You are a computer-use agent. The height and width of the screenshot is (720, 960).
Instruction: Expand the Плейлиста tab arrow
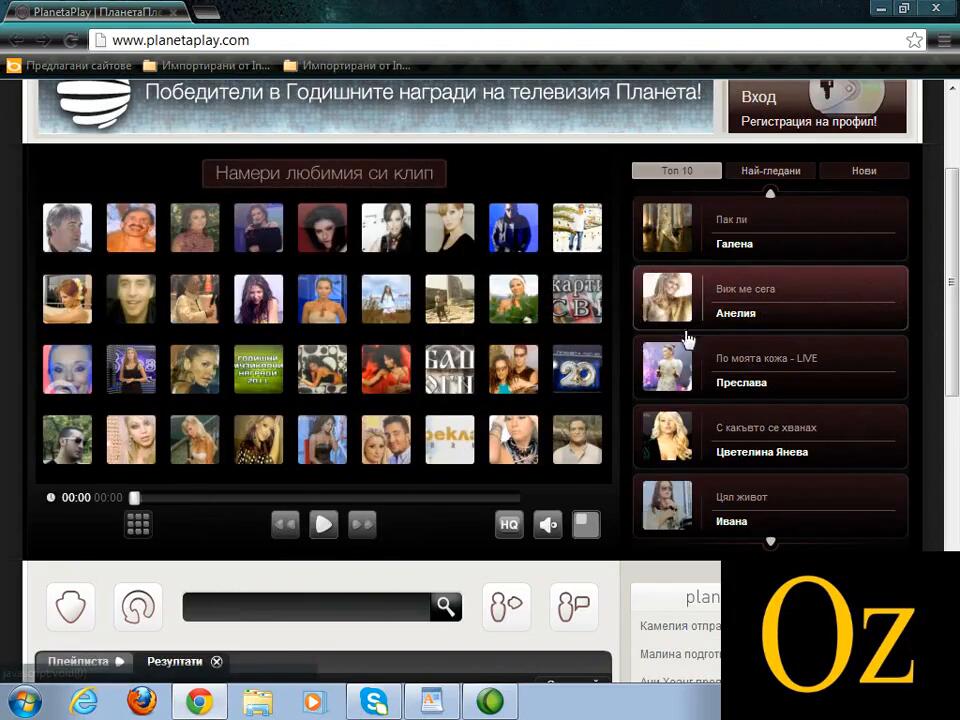[x=120, y=661]
